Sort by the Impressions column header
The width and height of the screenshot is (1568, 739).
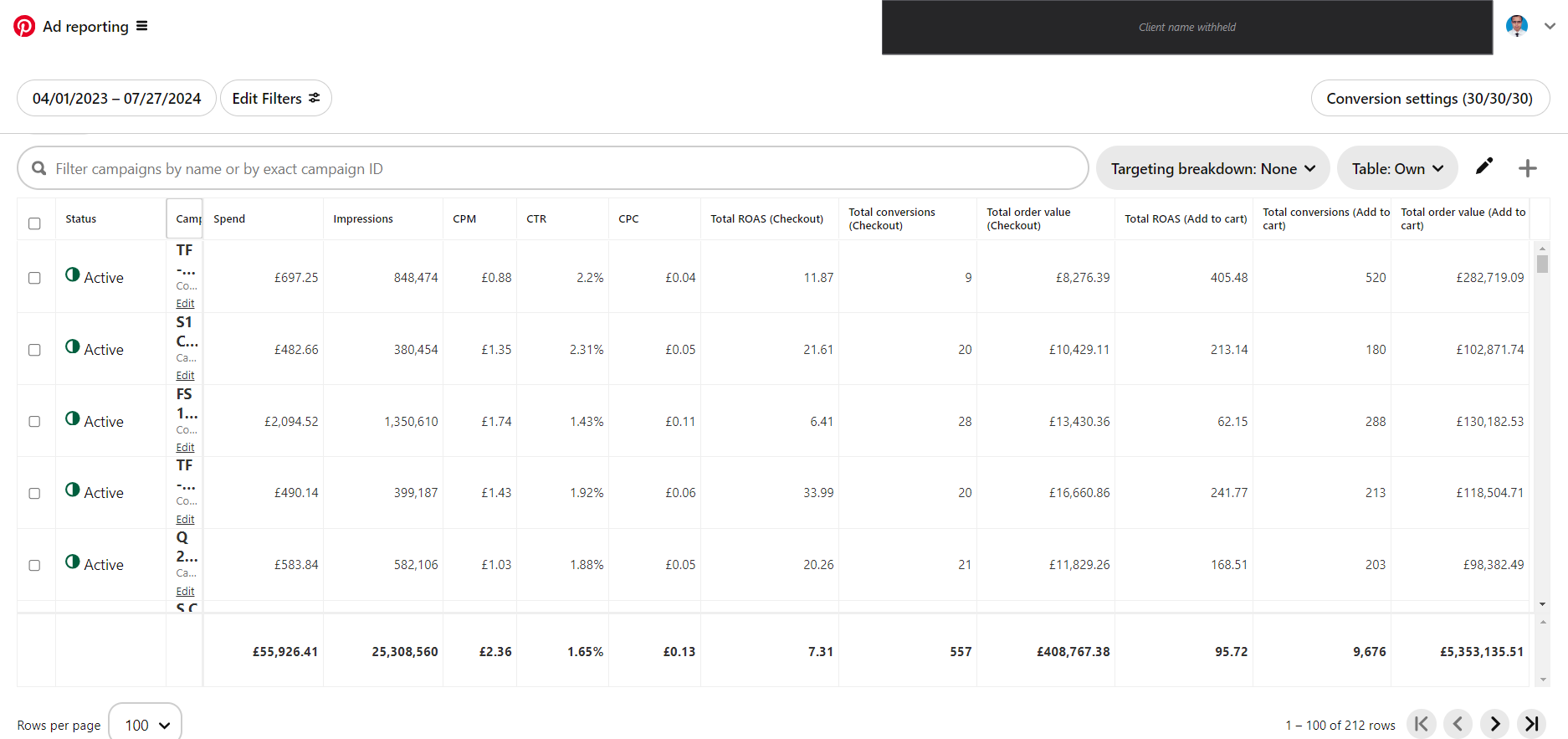(363, 218)
